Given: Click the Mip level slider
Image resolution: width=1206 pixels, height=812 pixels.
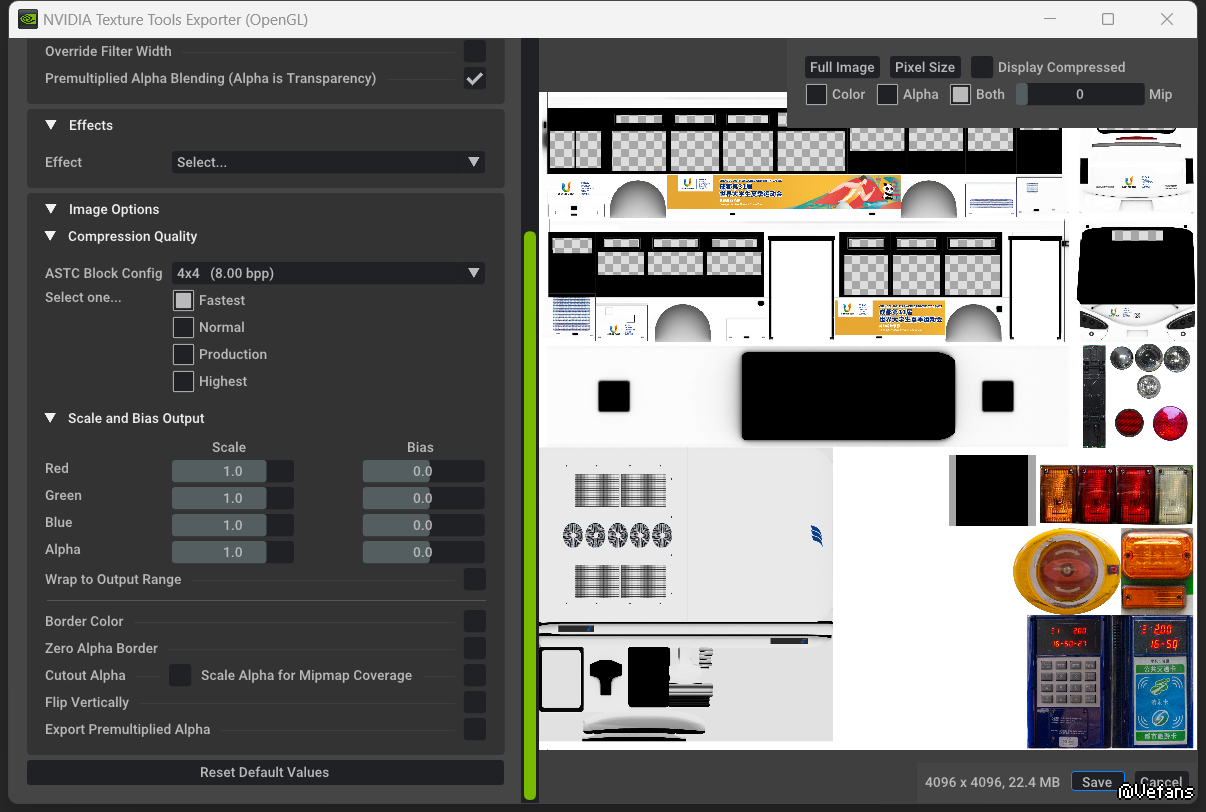Looking at the screenshot, I should tap(1080, 94).
